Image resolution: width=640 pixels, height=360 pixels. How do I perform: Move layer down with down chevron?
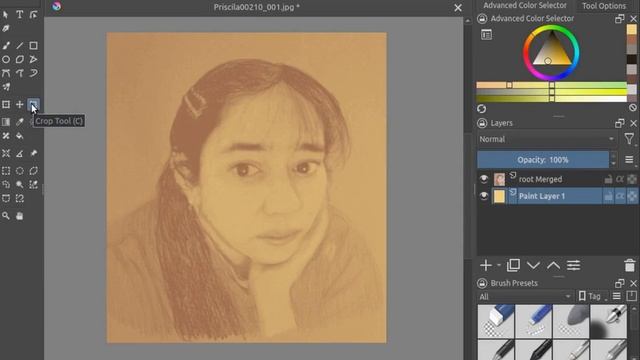click(x=533, y=265)
